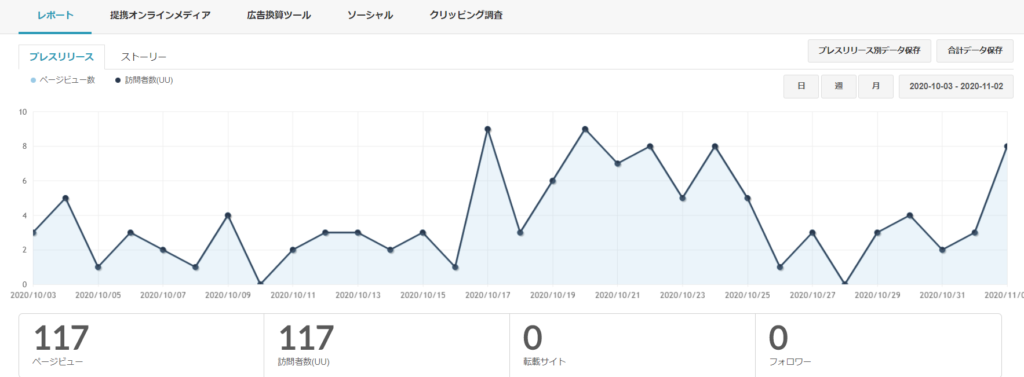Open the 2020-10-03 - 2020-11-02 date range picker

click(x=956, y=87)
